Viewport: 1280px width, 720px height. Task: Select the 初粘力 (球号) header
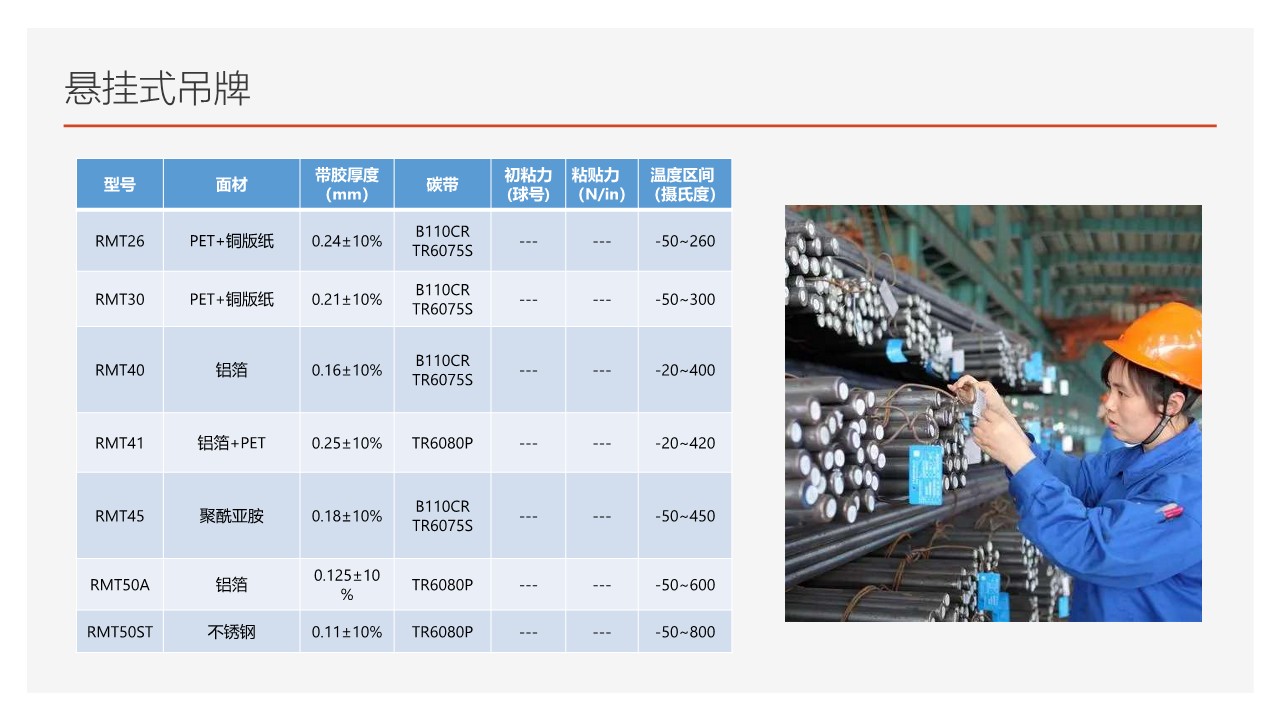click(x=528, y=184)
